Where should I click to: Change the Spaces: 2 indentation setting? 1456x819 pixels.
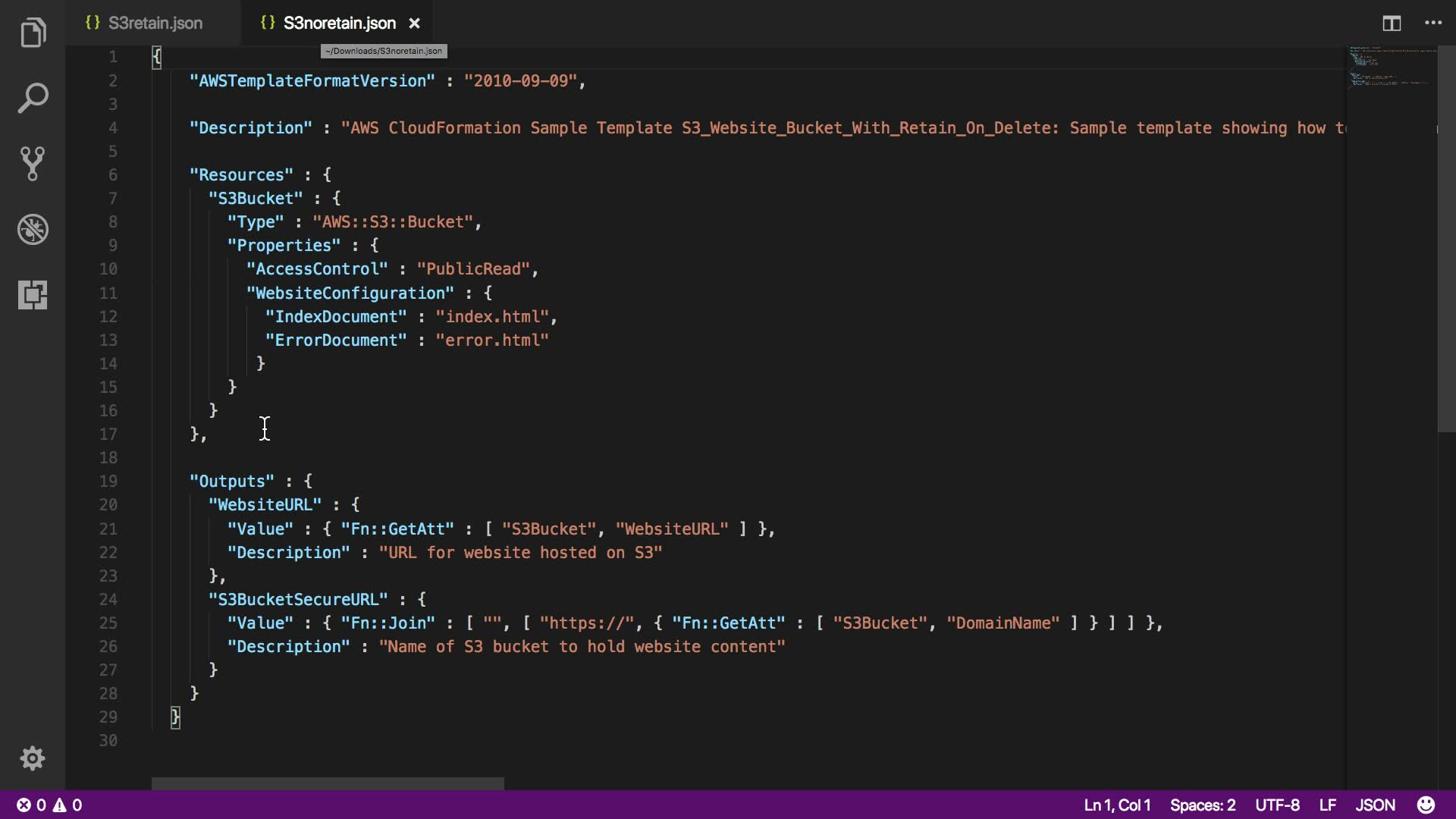(x=1203, y=805)
